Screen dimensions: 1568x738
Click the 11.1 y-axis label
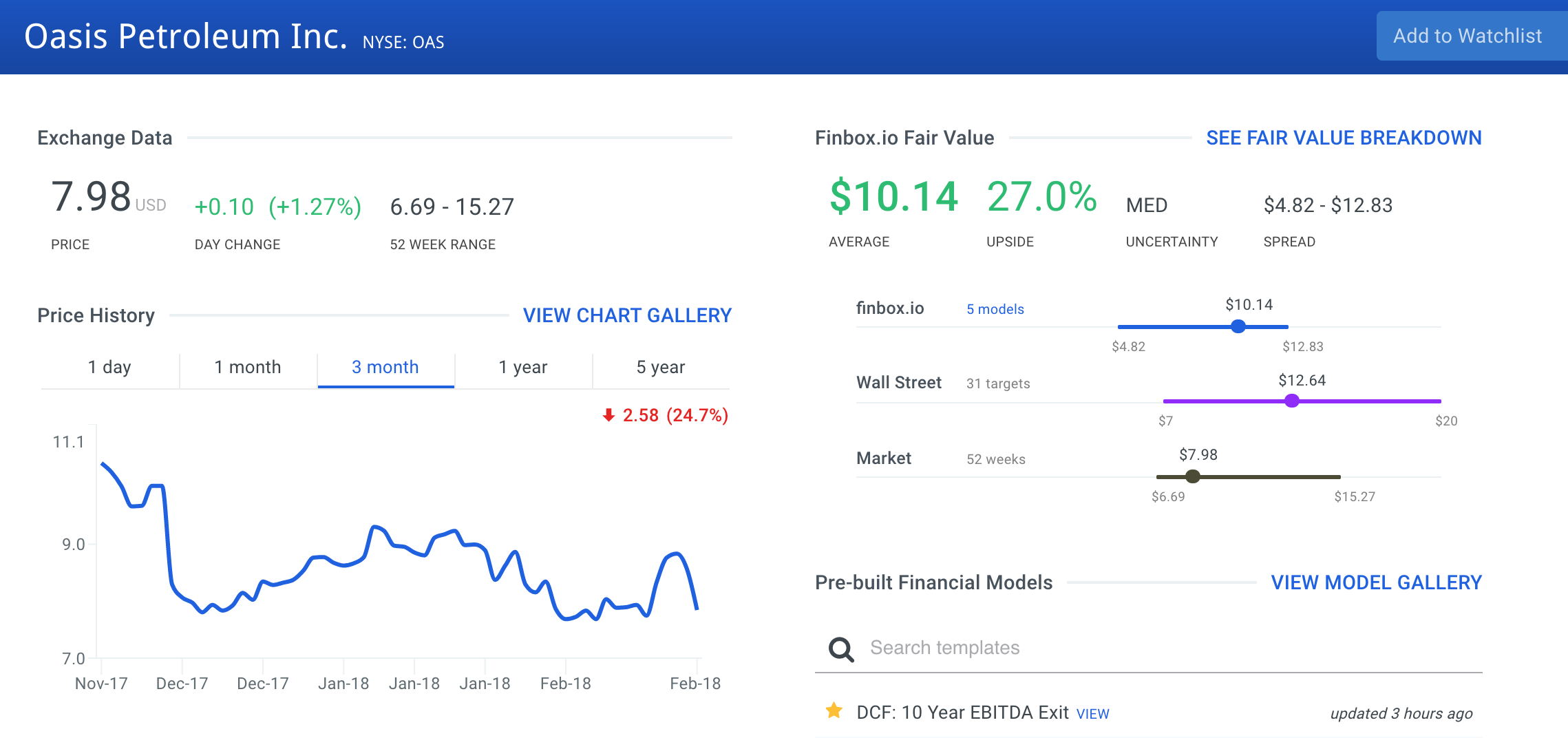(x=68, y=442)
